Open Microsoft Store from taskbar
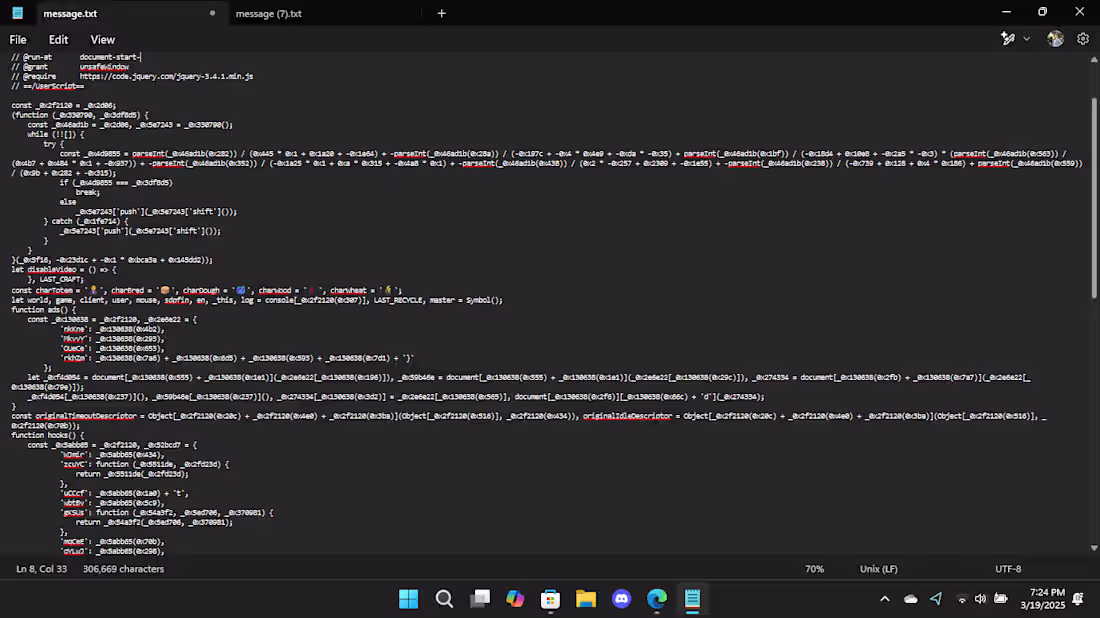 tap(551, 599)
